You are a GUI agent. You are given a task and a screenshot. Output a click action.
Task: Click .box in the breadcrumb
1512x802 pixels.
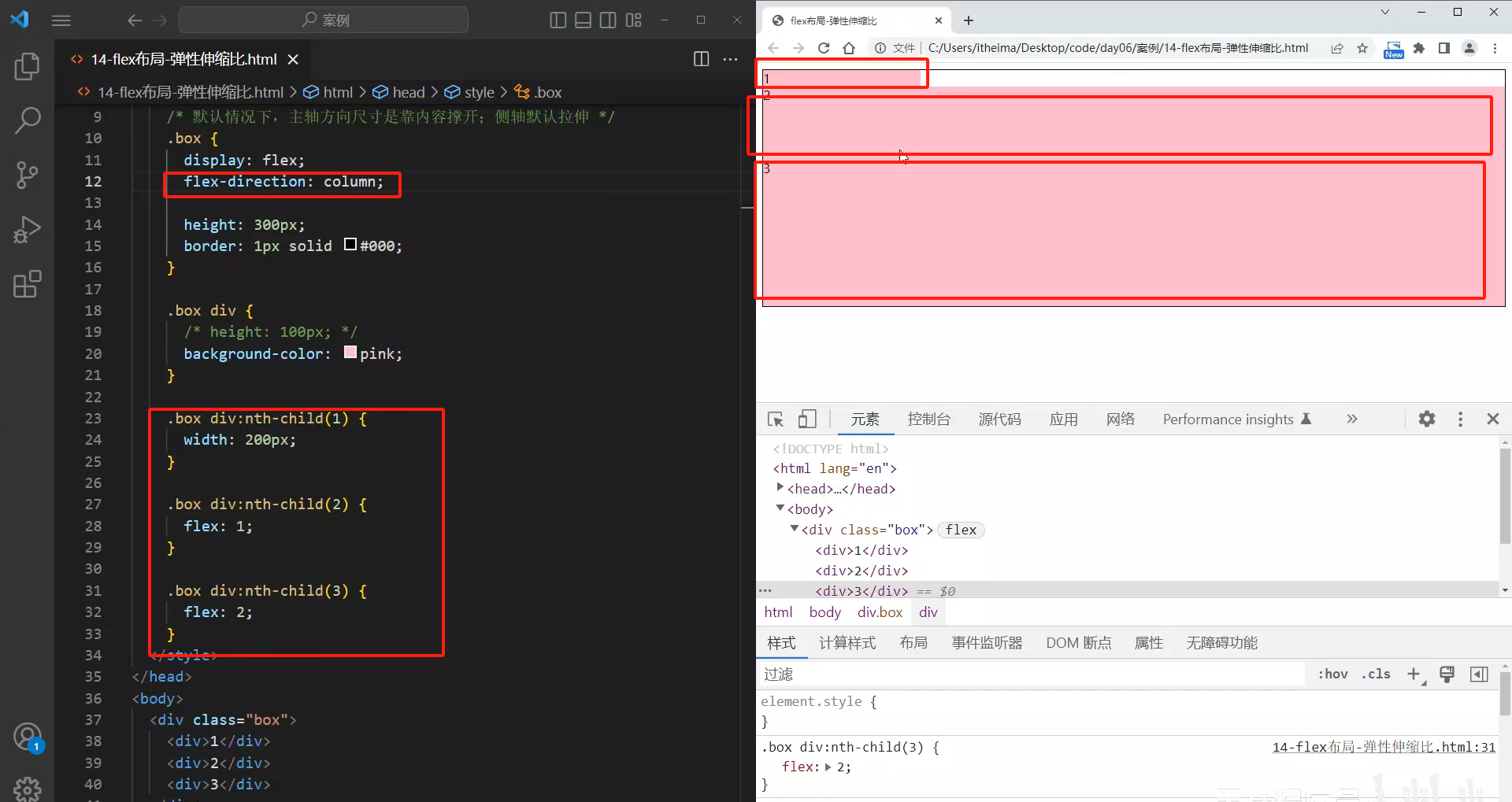coord(548,92)
